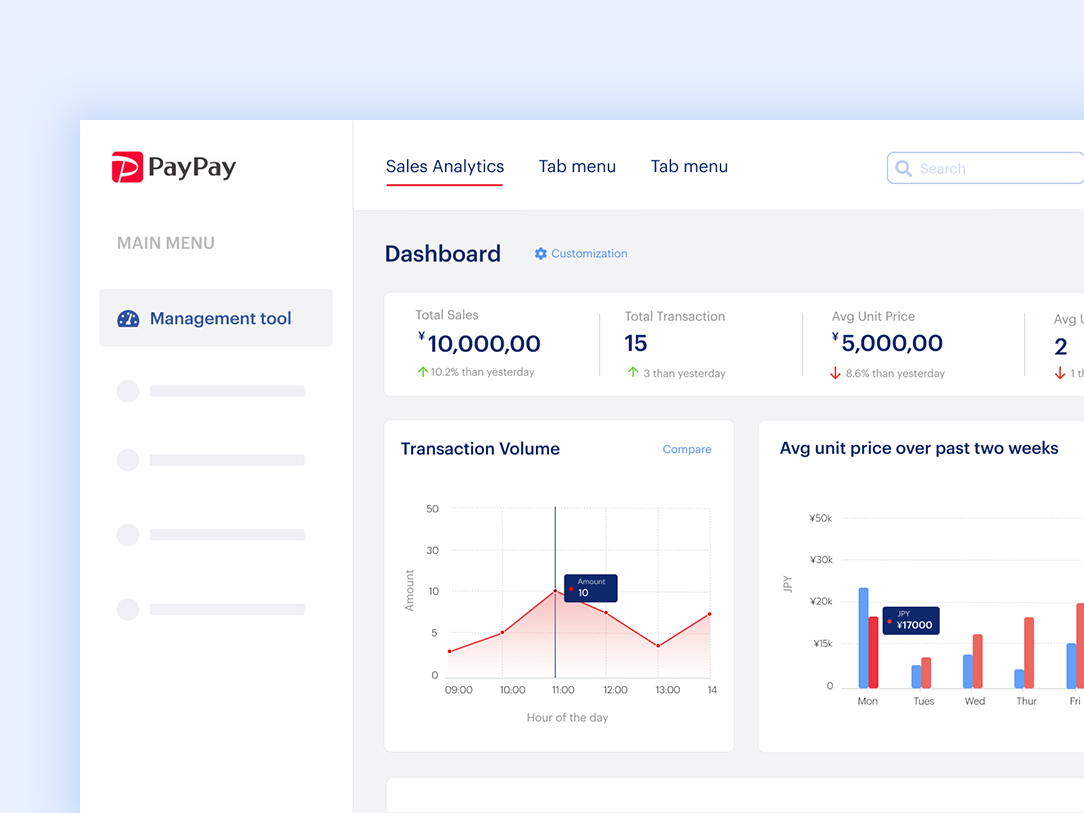Open the Customization settings link
The width and height of the screenshot is (1084, 813).
point(589,253)
